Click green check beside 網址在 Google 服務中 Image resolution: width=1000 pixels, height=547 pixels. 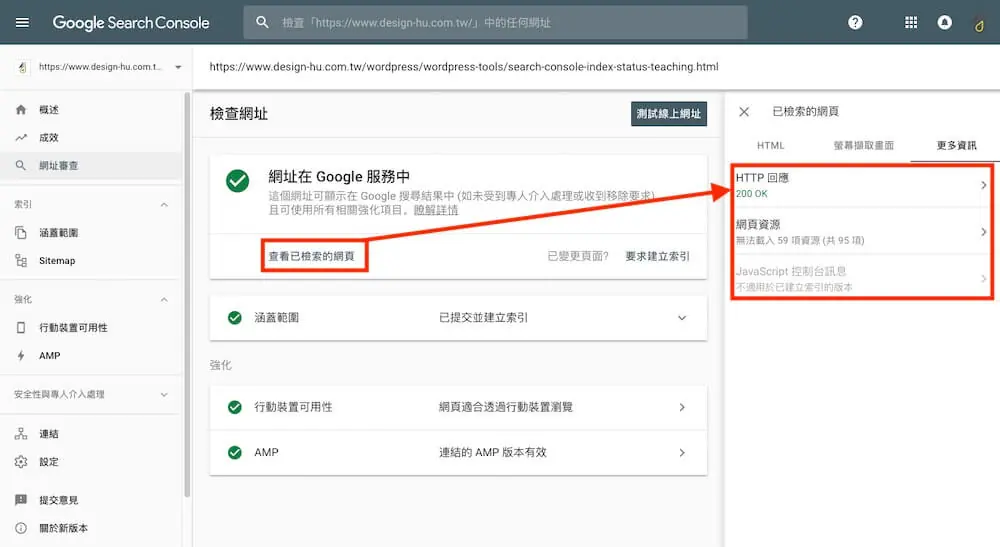click(237, 181)
